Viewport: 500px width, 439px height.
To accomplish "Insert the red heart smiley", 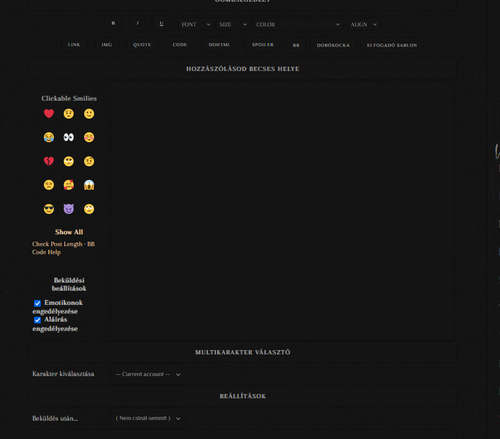I will click(x=49, y=114).
